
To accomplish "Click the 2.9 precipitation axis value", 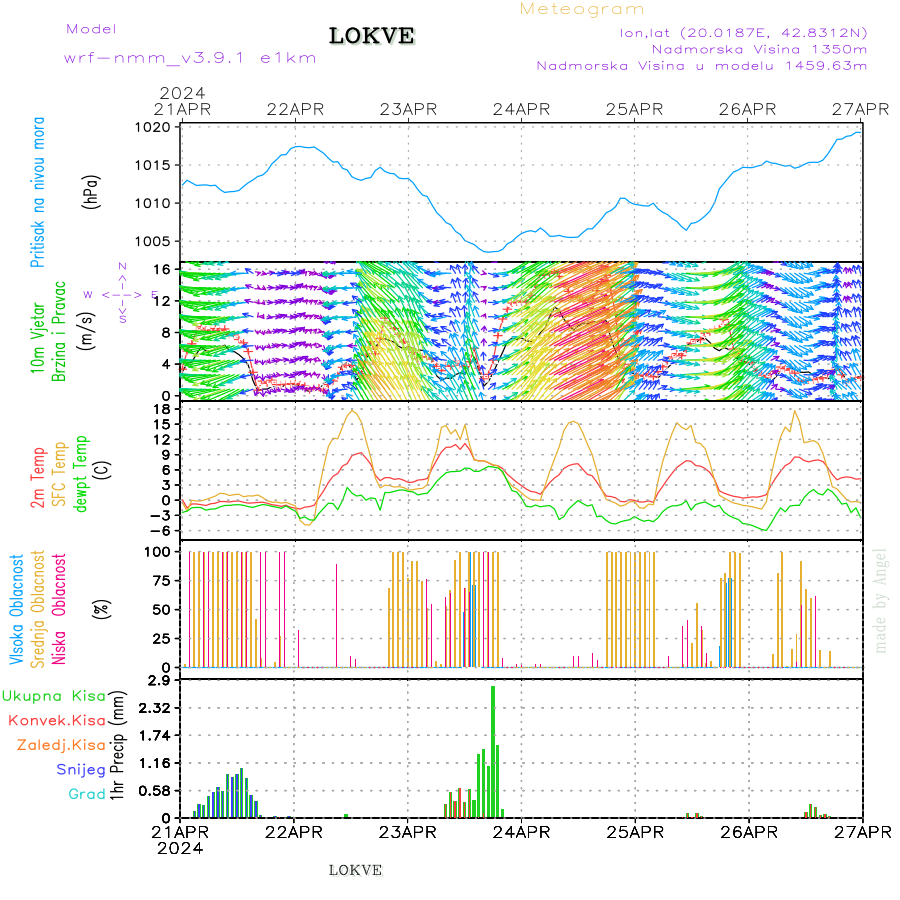I will pos(159,681).
